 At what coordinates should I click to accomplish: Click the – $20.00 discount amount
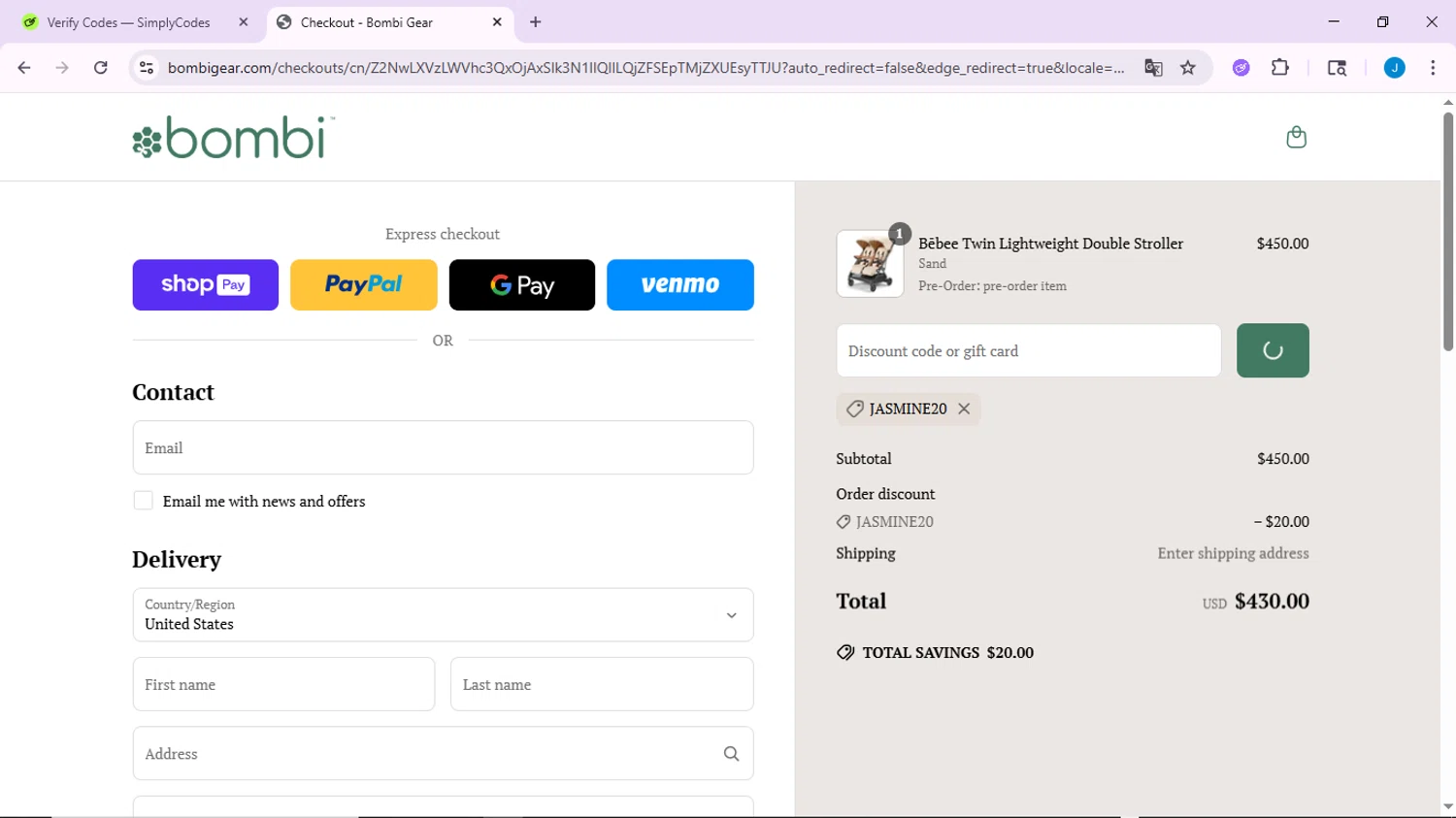click(x=1281, y=522)
